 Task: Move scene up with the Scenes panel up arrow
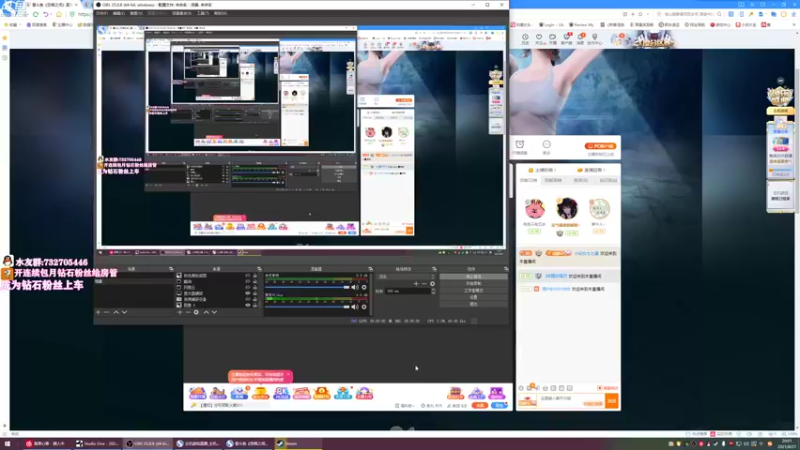click(x=116, y=312)
